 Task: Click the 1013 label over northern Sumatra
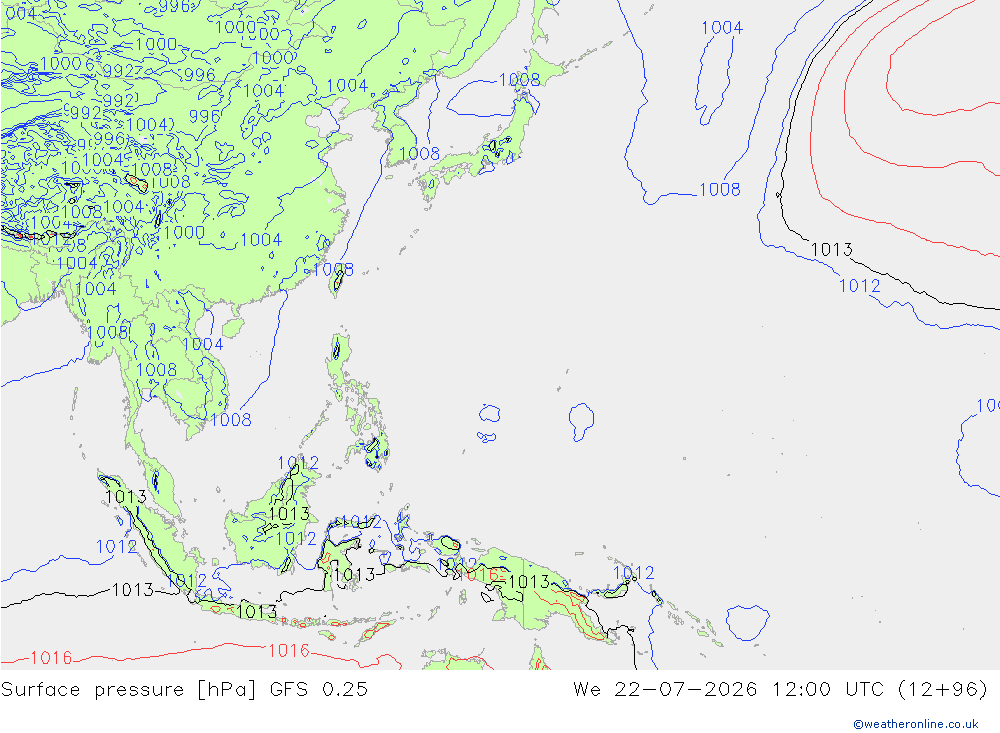pyautogui.click(x=126, y=496)
